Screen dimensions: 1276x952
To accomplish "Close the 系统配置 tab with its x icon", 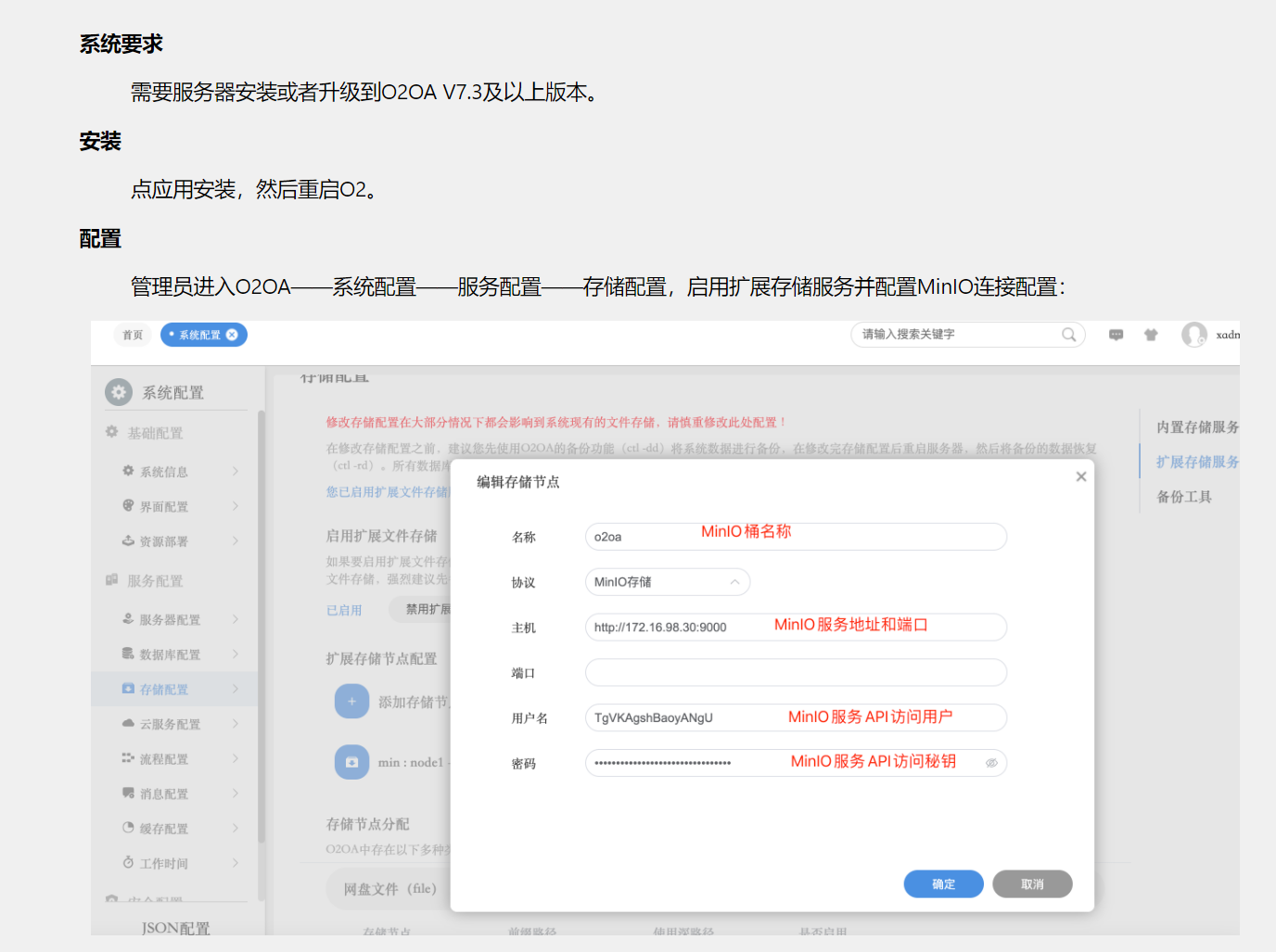I will pyautogui.click(x=232, y=335).
